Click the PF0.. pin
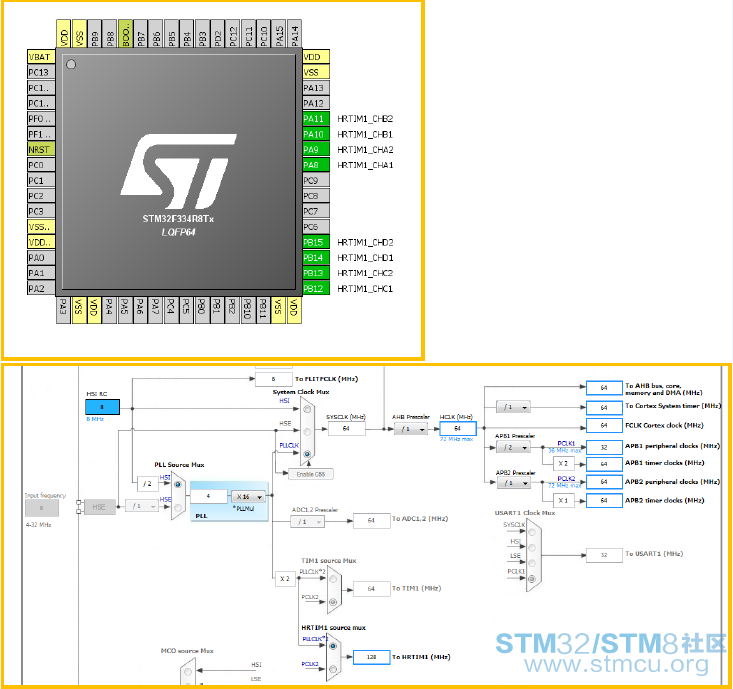The width and height of the screenshot is (733, 689). click(41, 119)
